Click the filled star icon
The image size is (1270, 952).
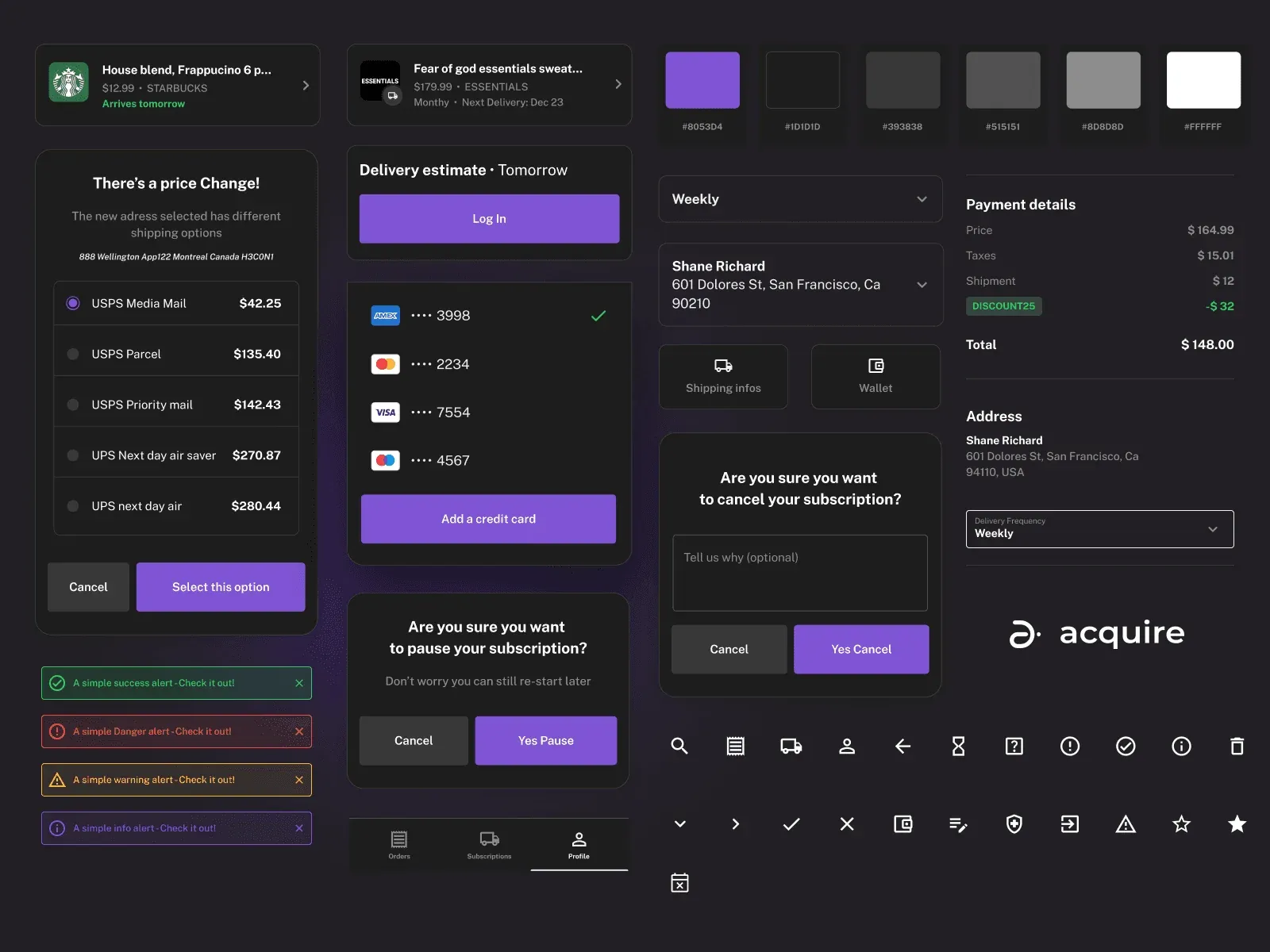(1237, 824)
